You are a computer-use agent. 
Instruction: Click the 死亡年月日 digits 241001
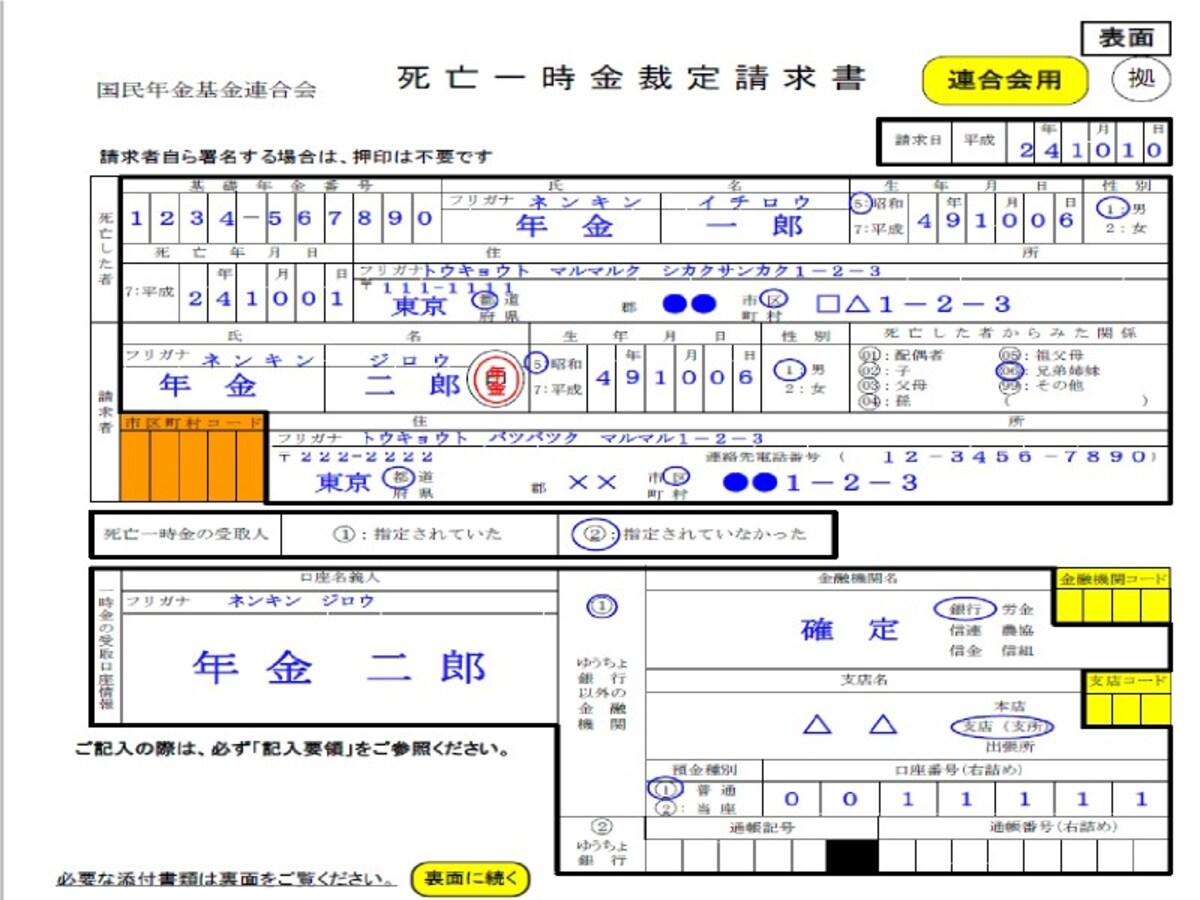(x=265, y=298)
